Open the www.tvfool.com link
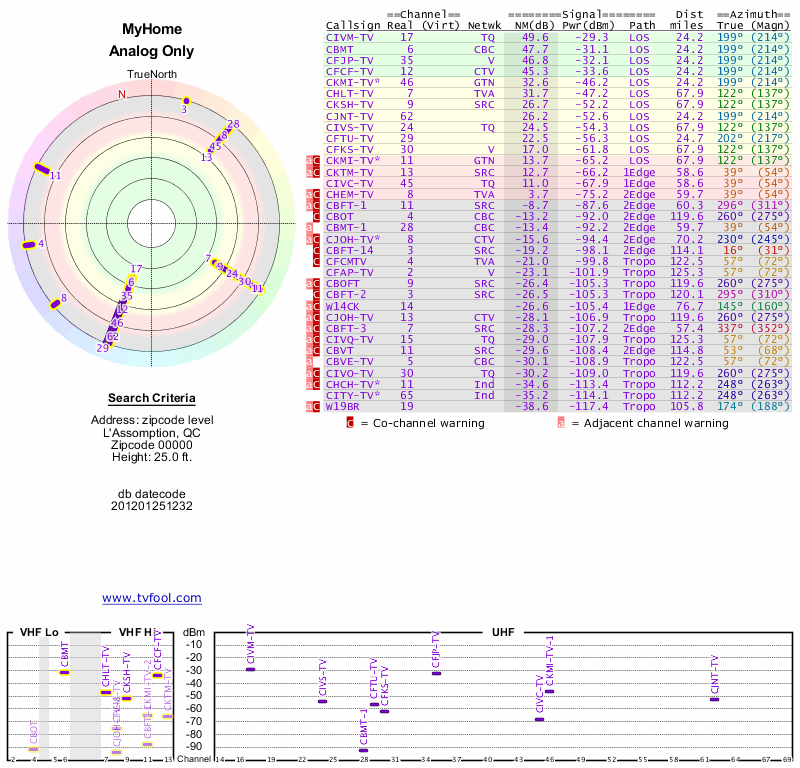 [151, 598]
